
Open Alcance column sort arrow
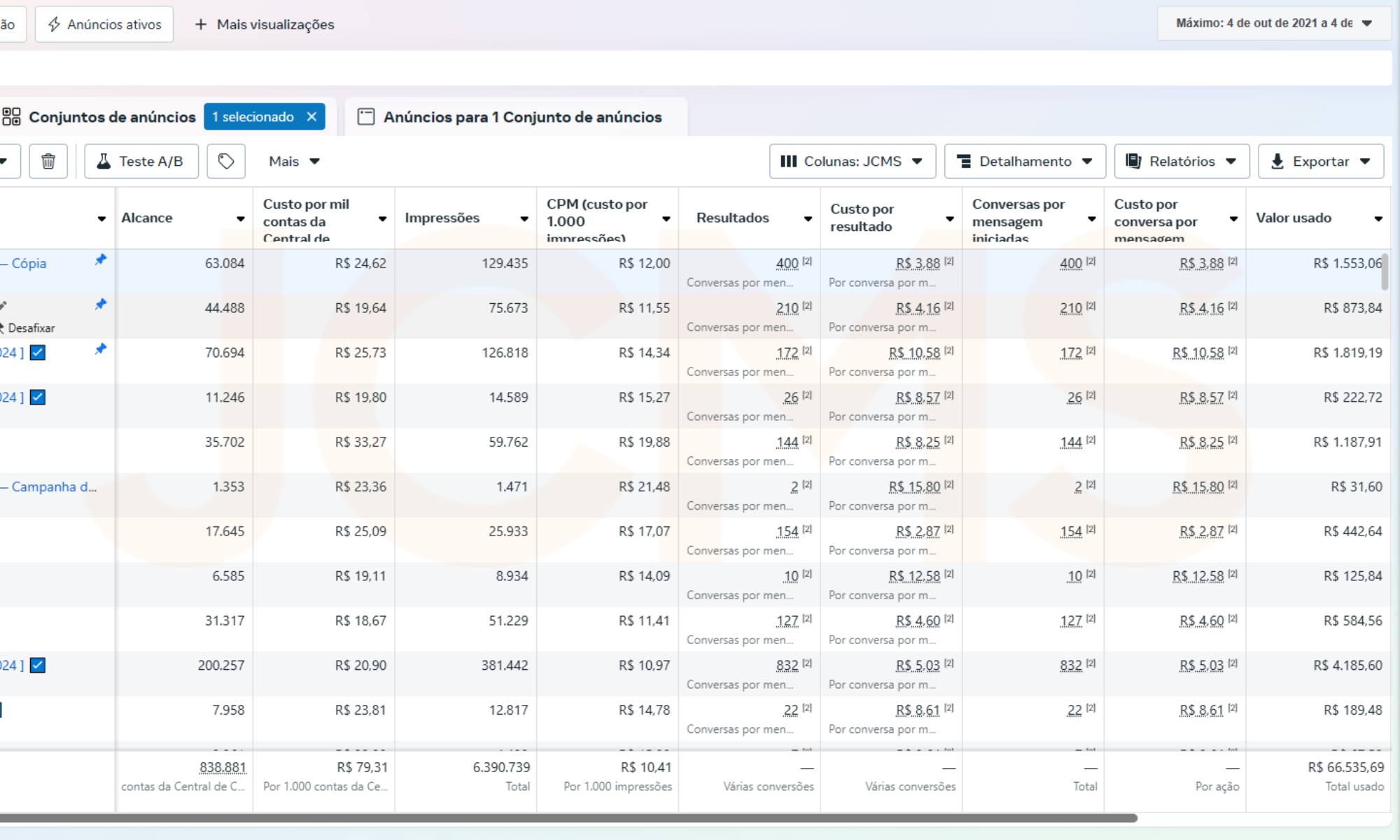[x=241, y=218]
